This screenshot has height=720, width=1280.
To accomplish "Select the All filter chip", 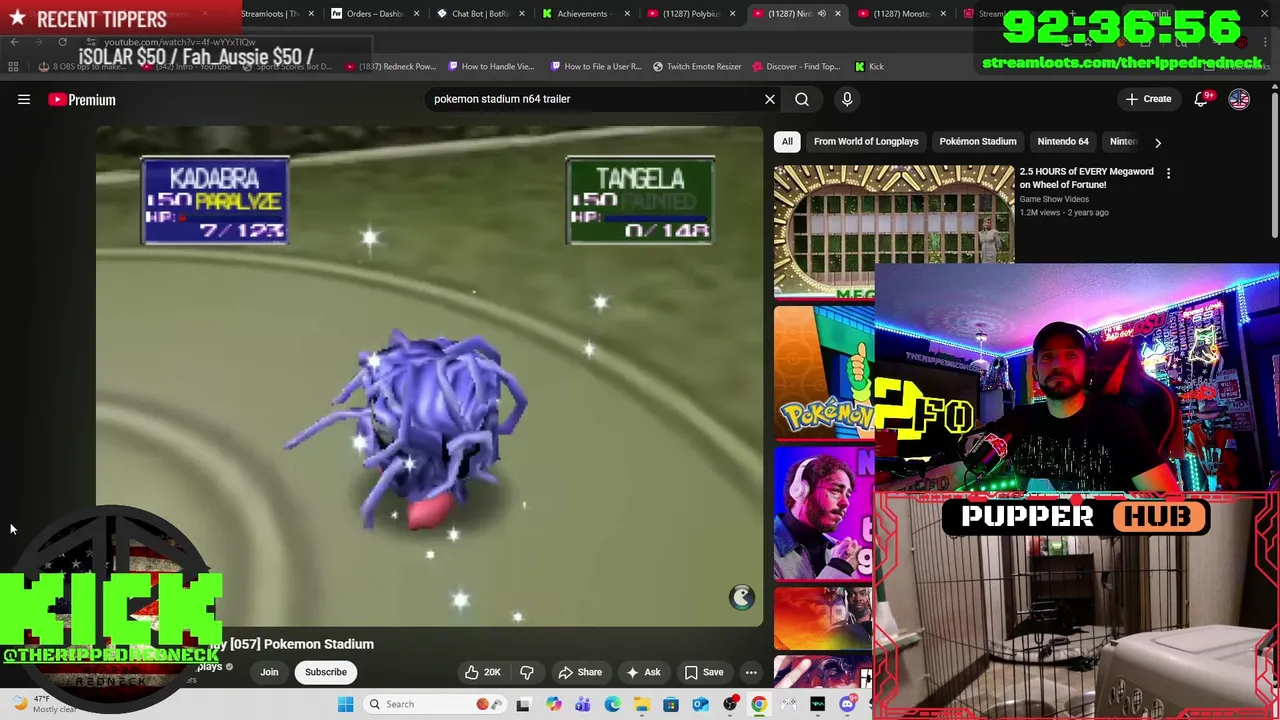I will [787, 142].
